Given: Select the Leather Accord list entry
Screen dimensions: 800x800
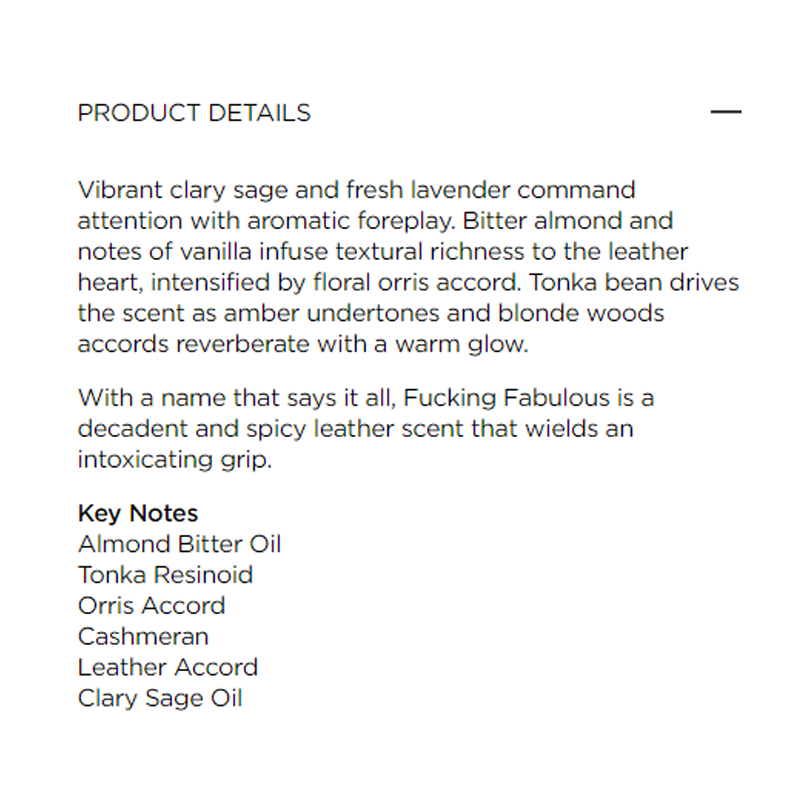Looking at the screenshot, I should [x=167, y=667].
